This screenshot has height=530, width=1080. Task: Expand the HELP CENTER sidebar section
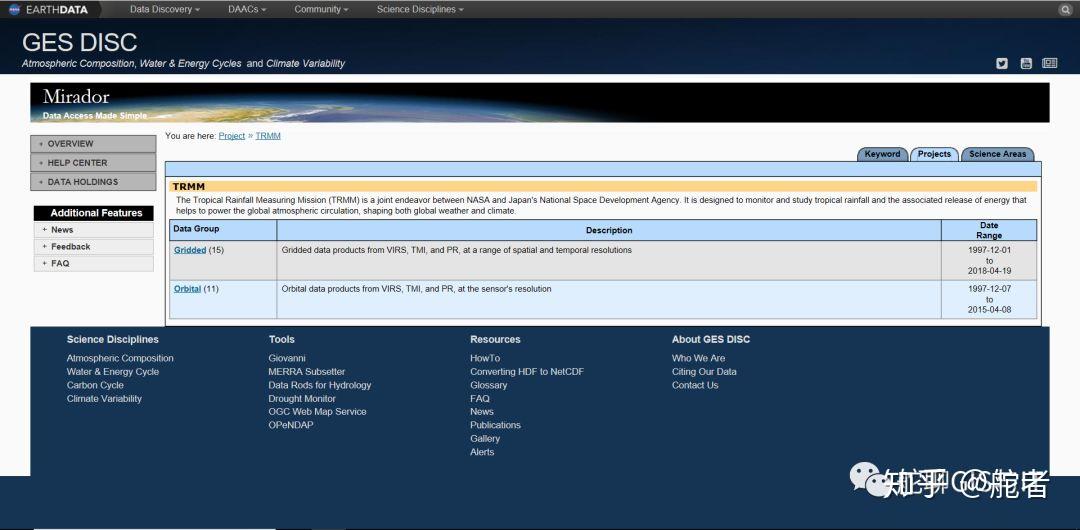[x=93, y=163]
